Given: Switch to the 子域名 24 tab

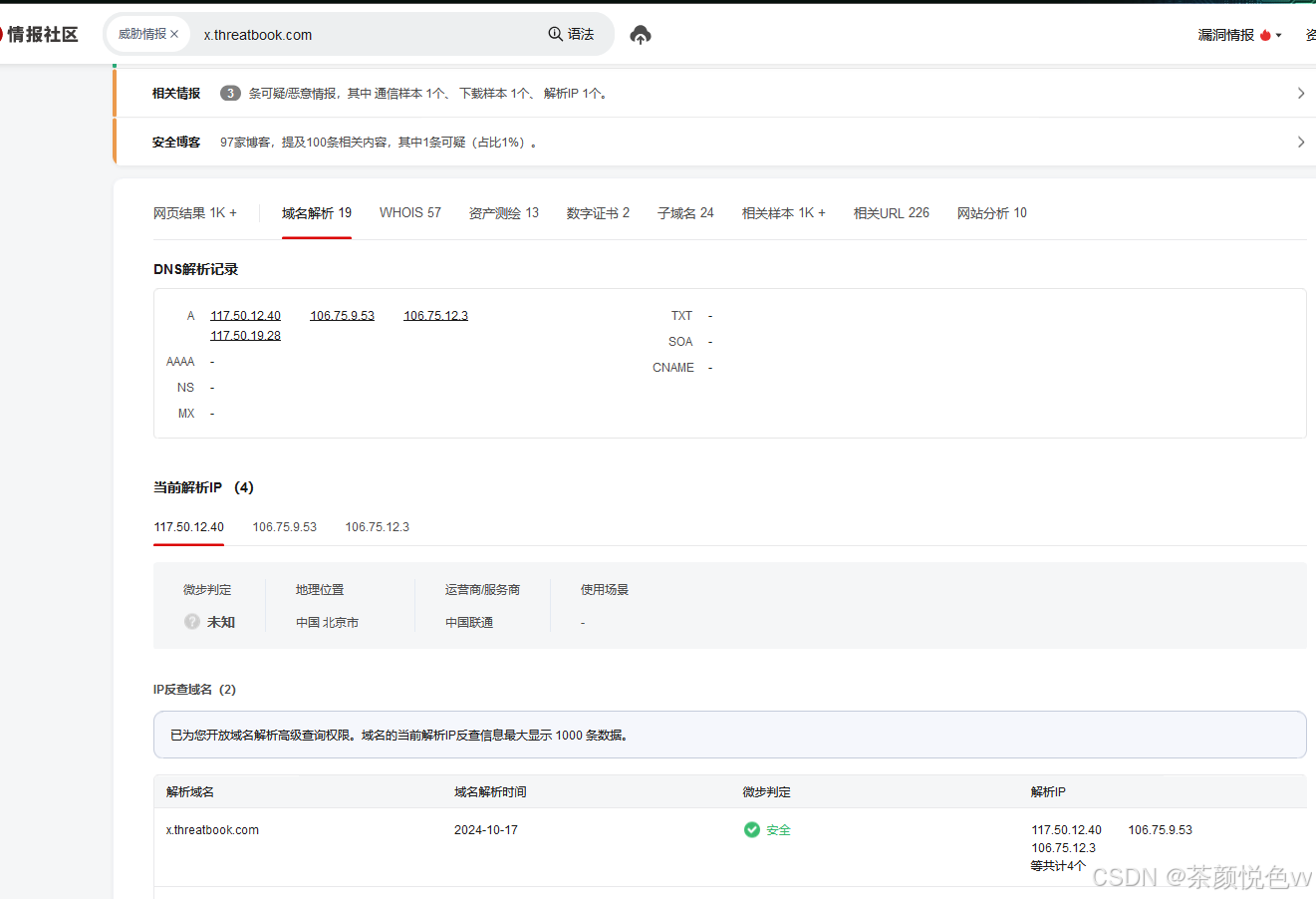Looking at the screenshot, I should click(685, 213).
